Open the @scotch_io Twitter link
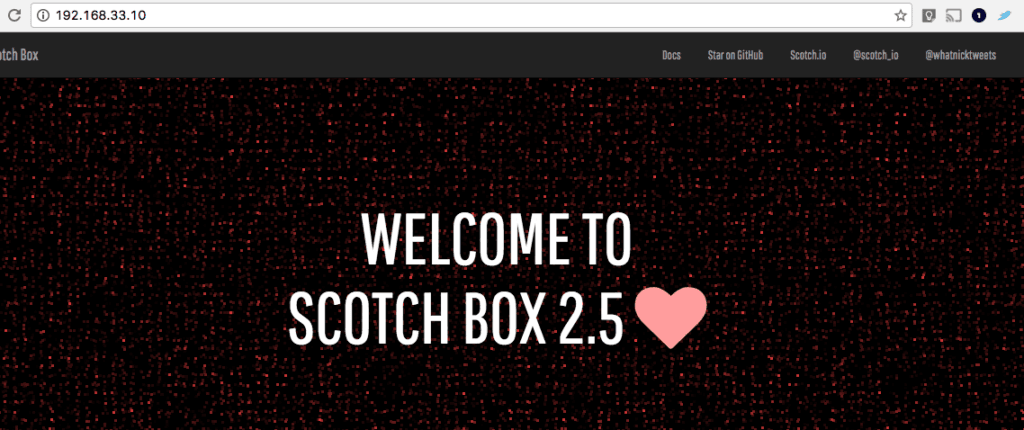Viewport: 1024px width, 430px height. point(875,56)
